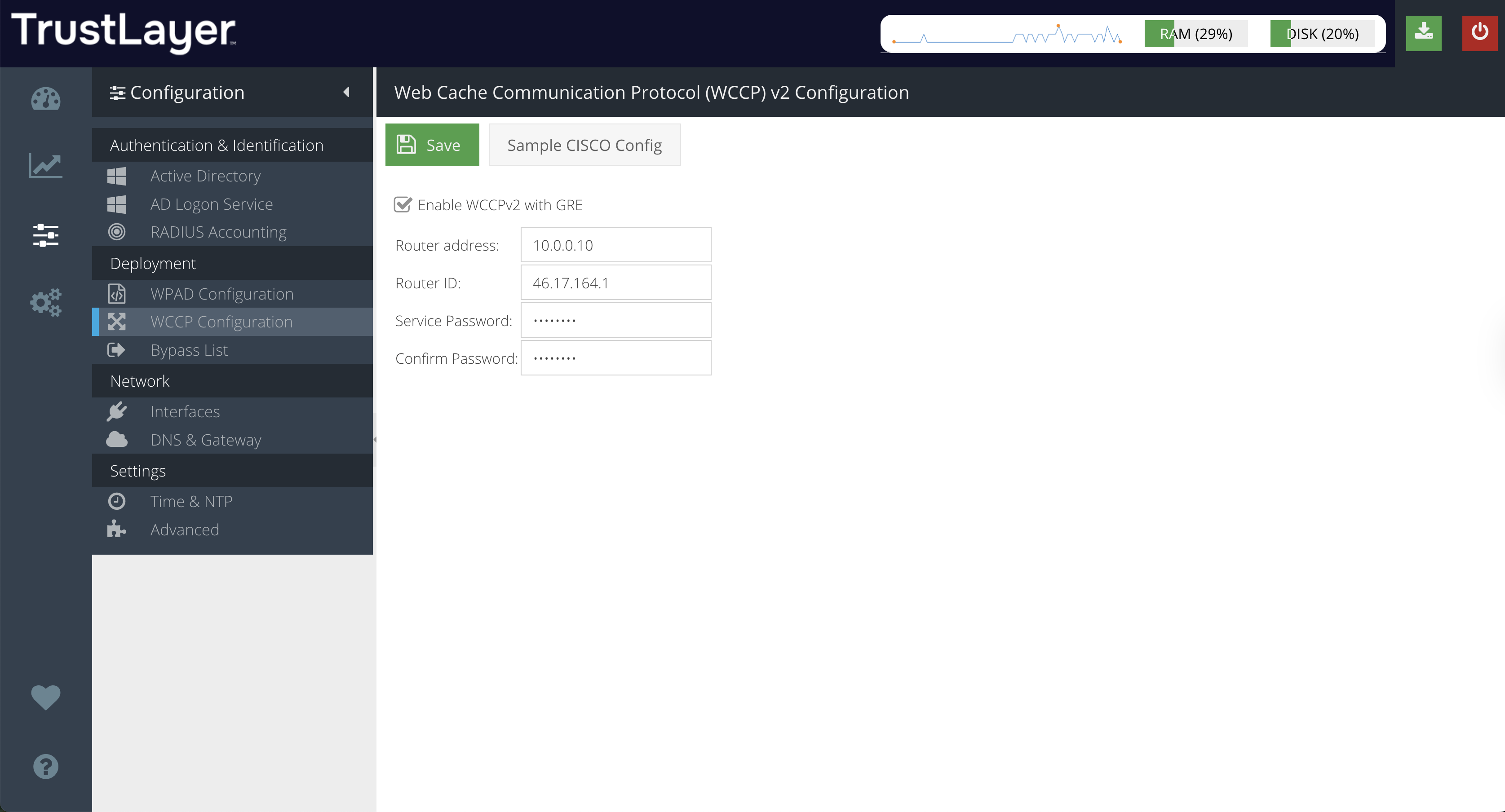Image resolution: width=1505 pixels, height=812 pixels.
Task: Click the WCCP v2 Configuration page title
Action: 651,93
